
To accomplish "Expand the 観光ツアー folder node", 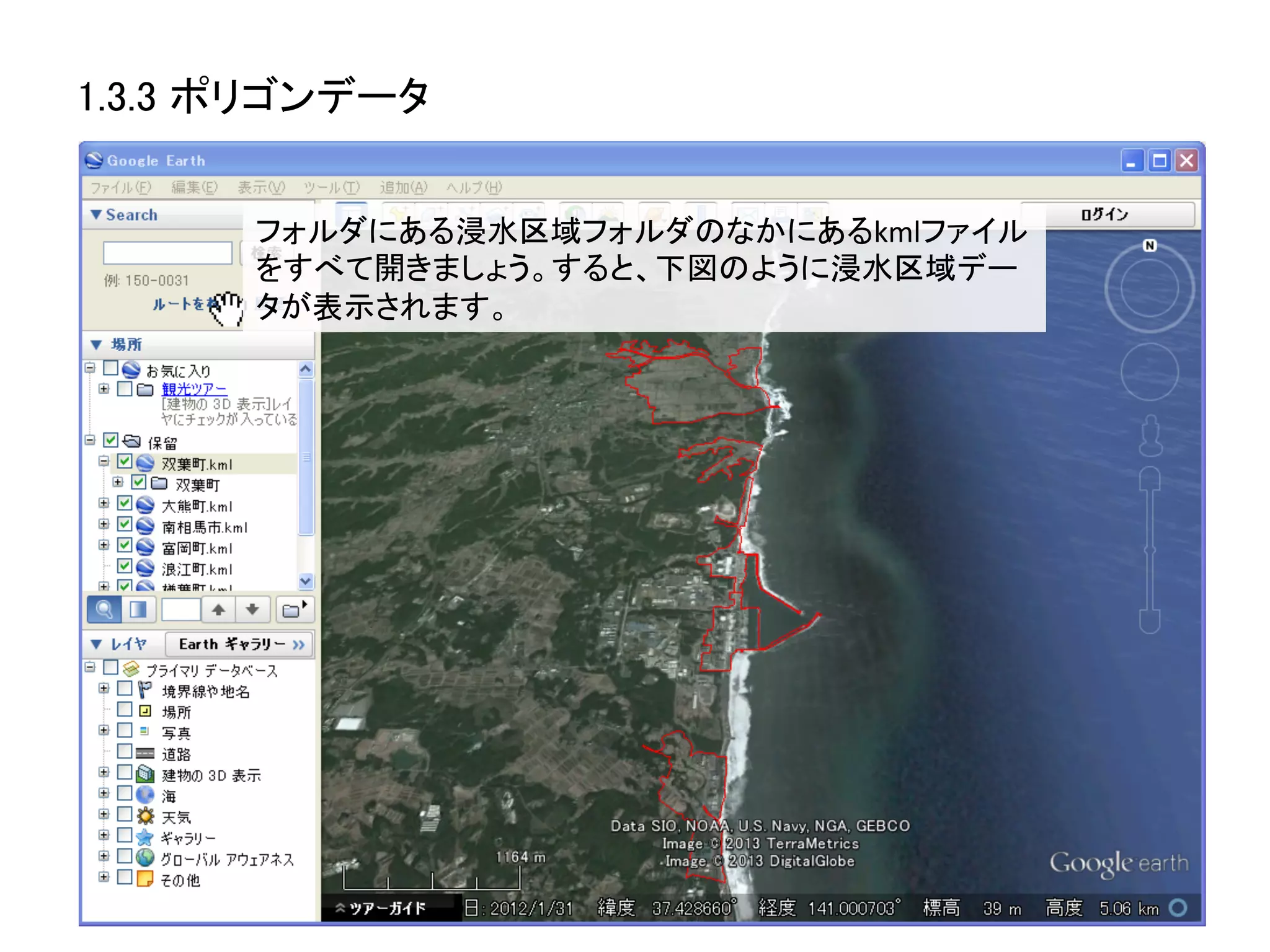I will (104, 389).
